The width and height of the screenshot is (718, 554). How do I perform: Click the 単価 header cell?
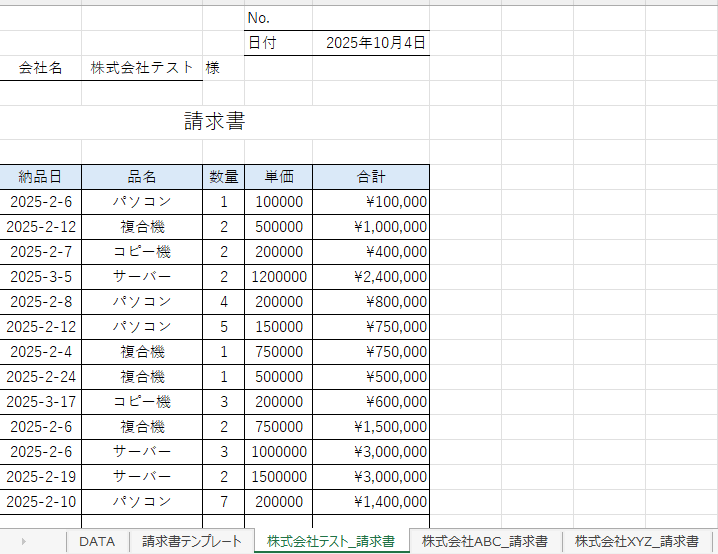[278, 177]
